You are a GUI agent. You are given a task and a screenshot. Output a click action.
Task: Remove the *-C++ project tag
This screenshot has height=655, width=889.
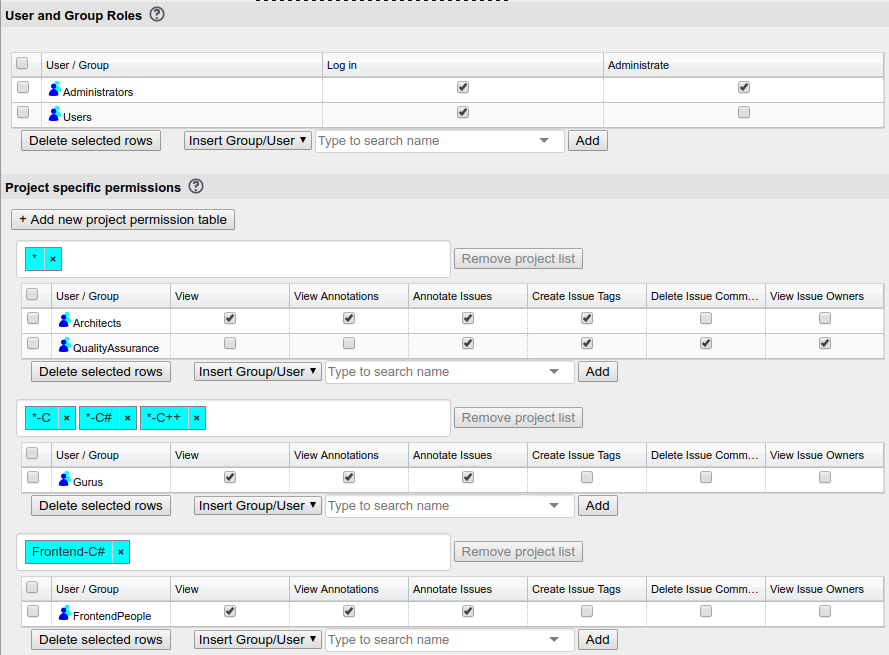point(197,418)
